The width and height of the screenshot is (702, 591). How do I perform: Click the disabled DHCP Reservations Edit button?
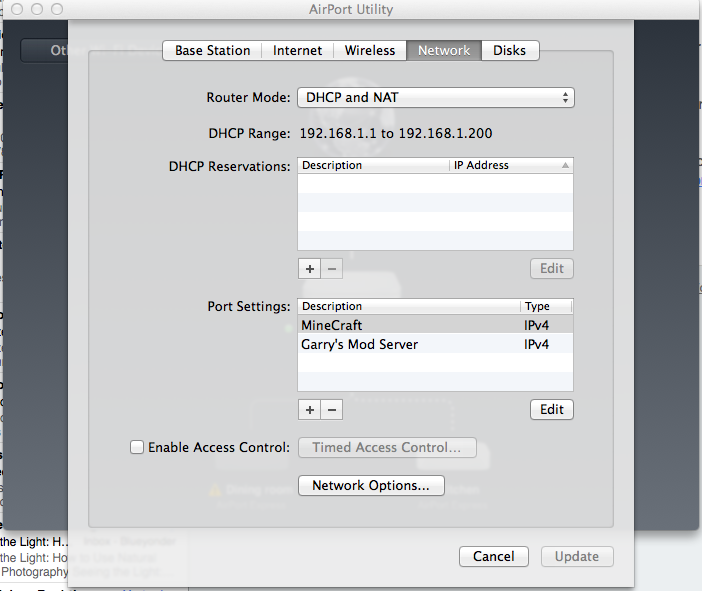(552, 269)
